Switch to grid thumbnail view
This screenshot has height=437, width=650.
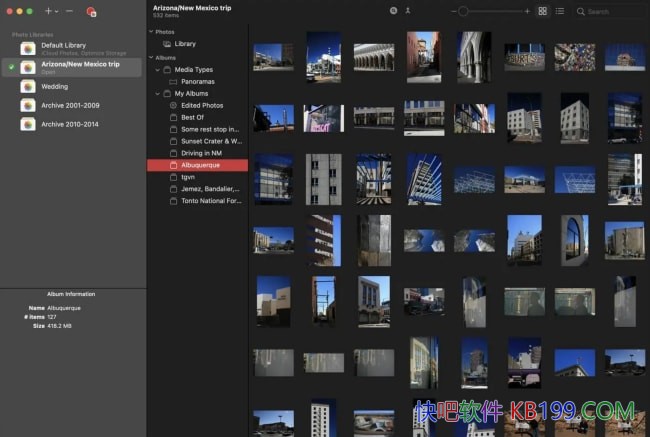pos(543,11)
